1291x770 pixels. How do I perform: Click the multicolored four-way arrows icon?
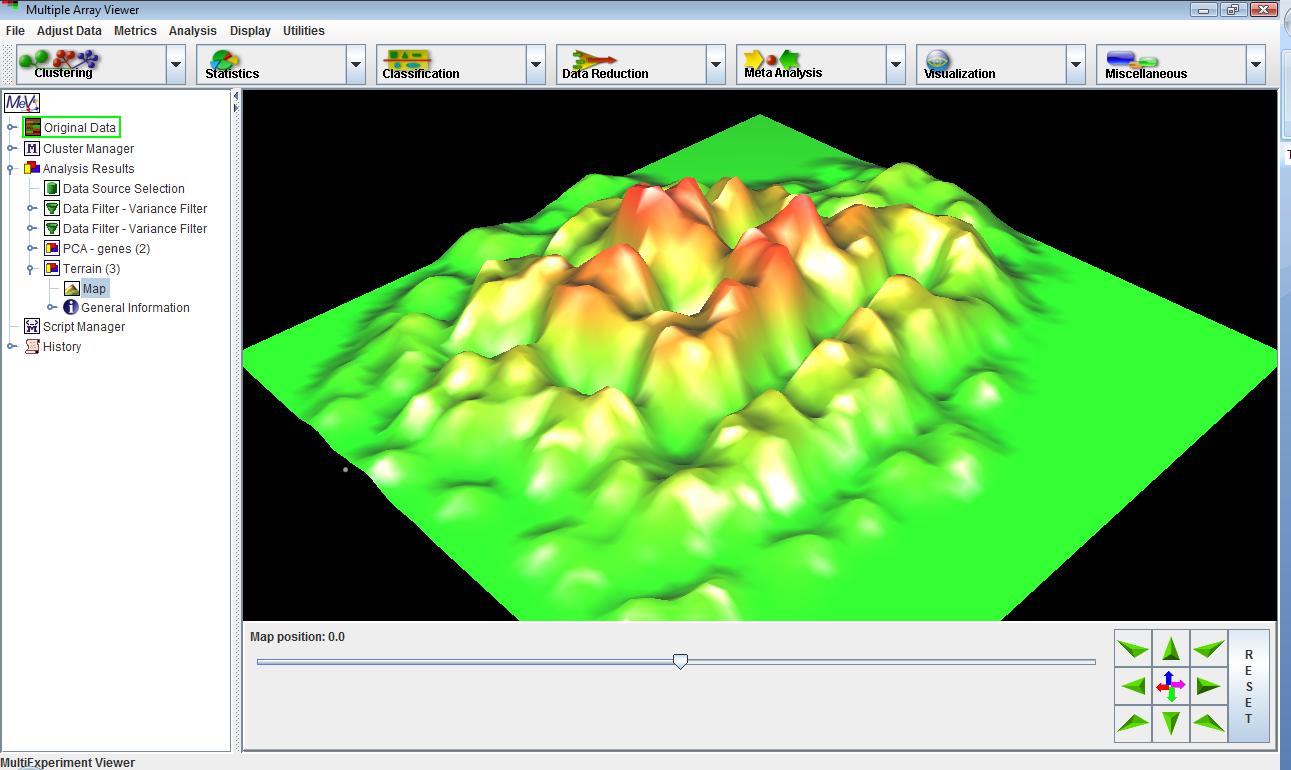click(x=1171, y=686)
